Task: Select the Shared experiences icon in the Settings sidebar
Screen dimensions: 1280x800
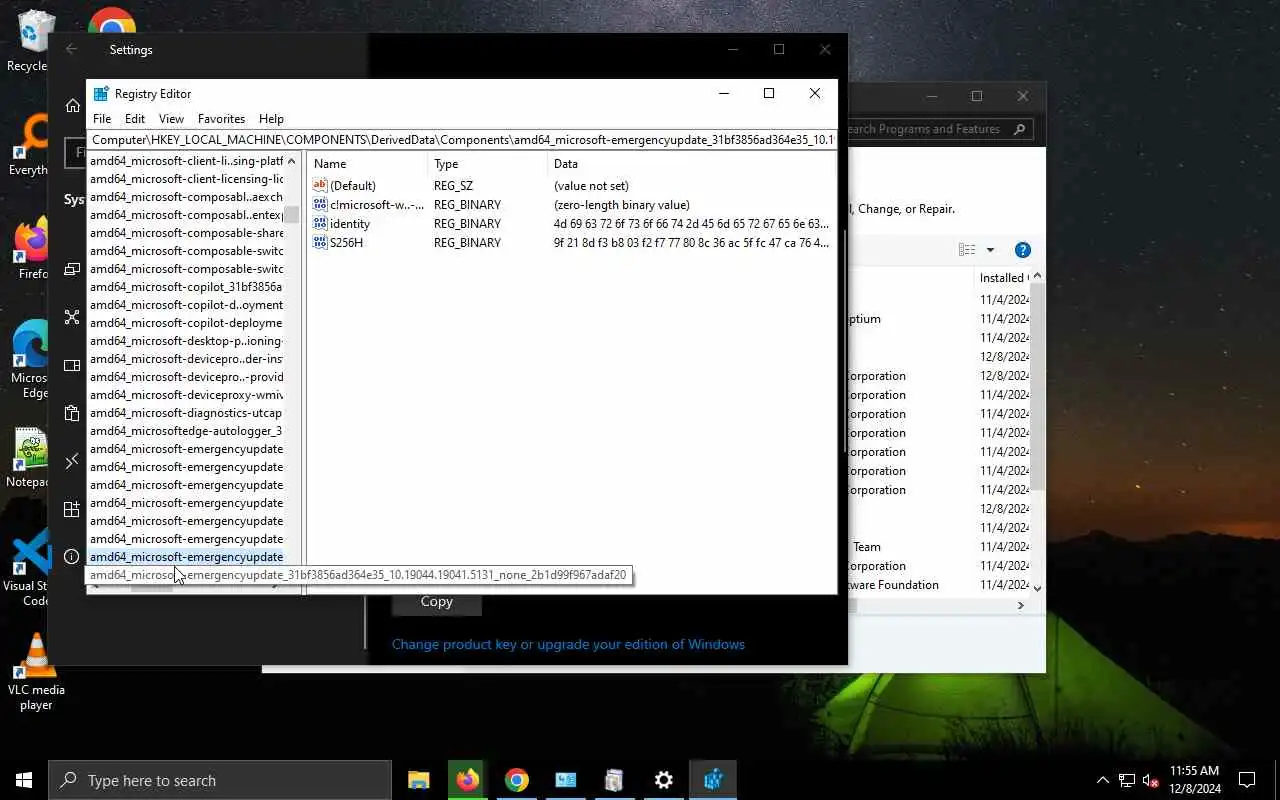Action: tap(72, 317)
